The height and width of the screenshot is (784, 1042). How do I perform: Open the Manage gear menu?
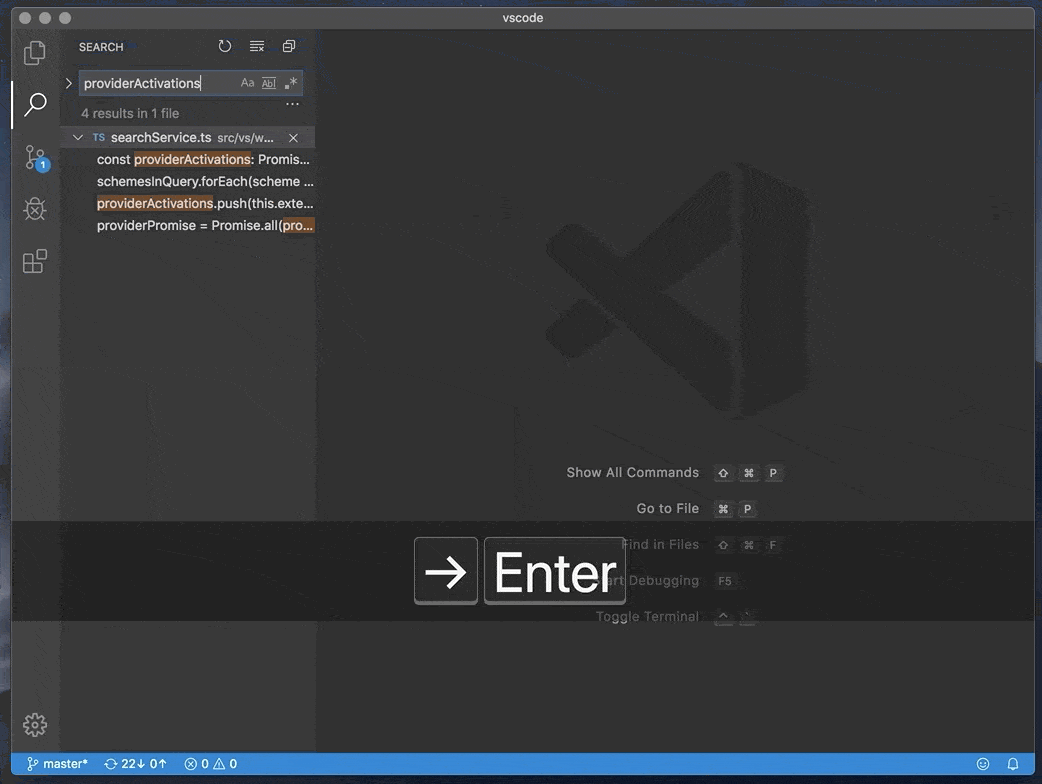coord(34,724)
